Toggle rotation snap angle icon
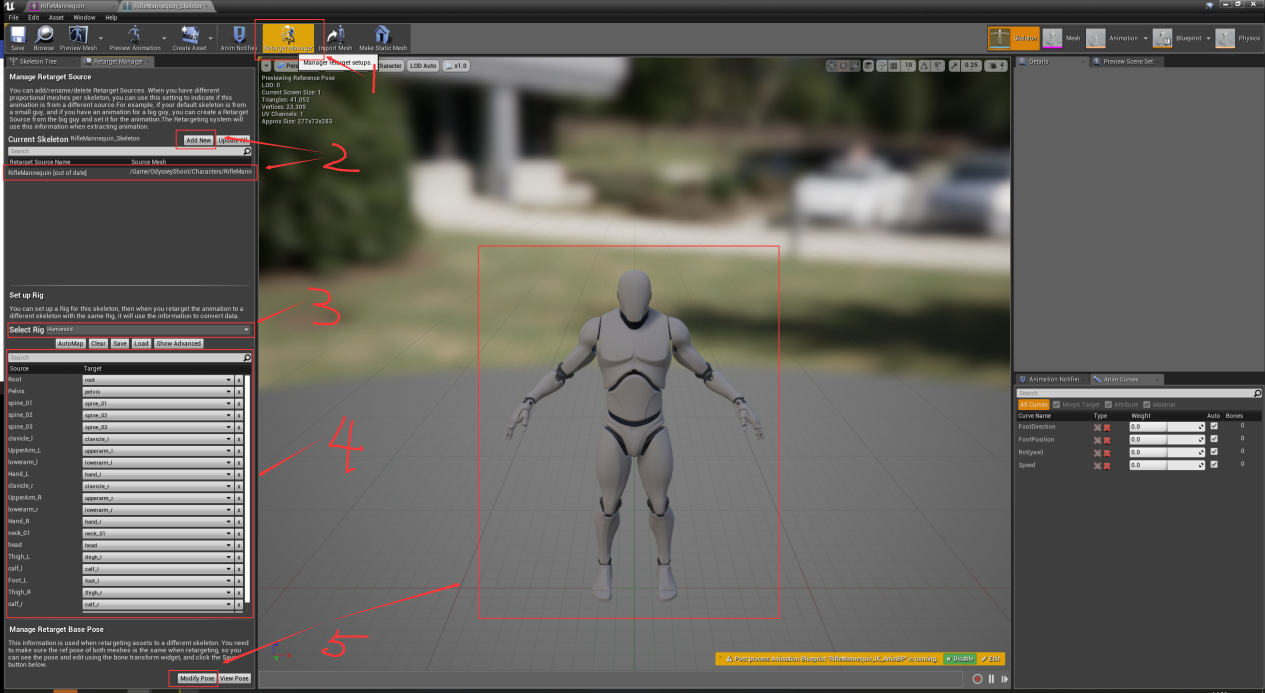 [x=925, y=65]
